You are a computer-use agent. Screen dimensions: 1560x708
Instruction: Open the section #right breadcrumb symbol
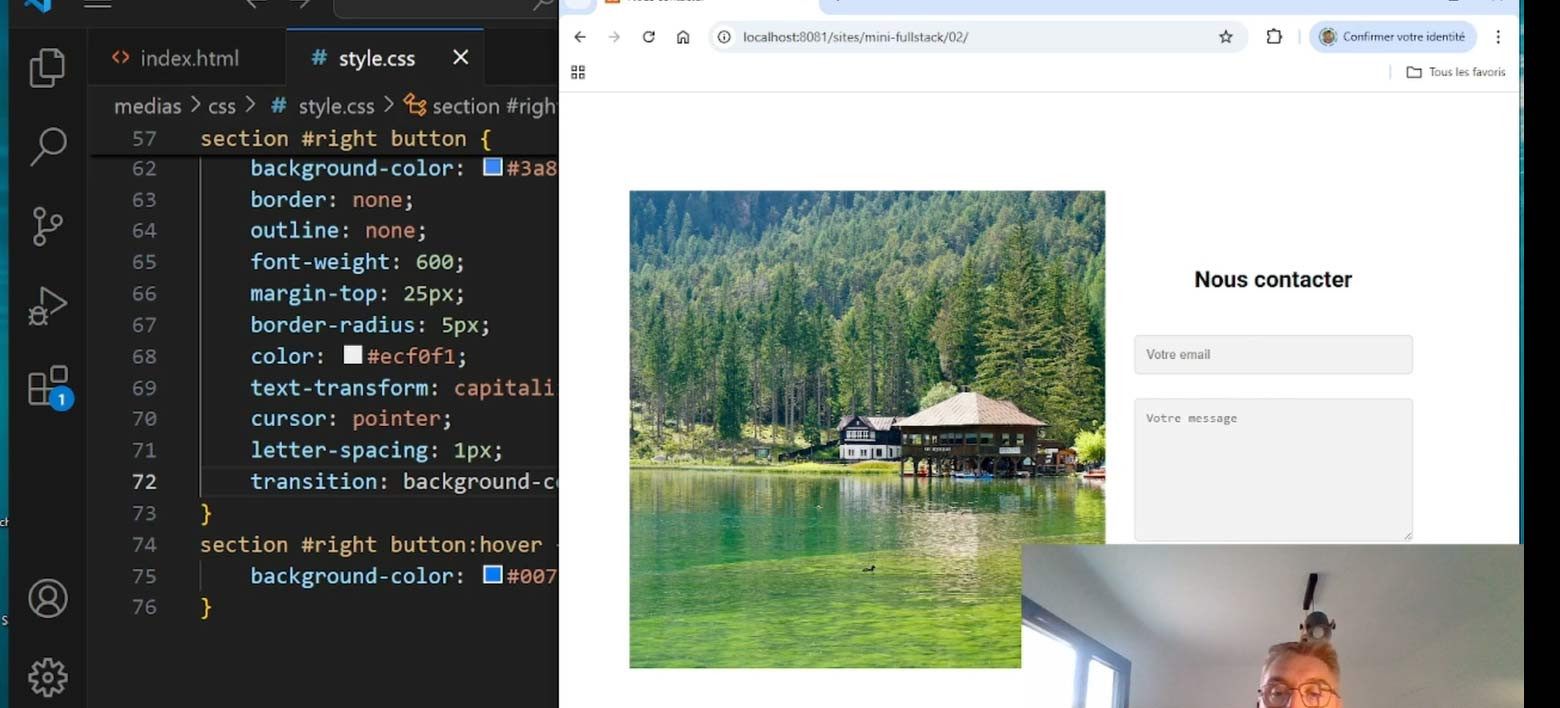pos(481,106)
